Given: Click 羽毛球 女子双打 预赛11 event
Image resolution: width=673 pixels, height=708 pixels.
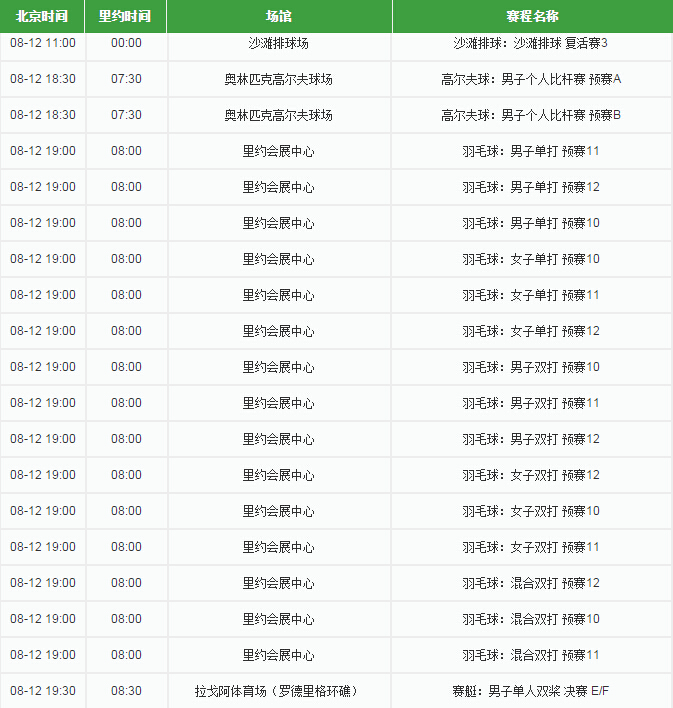Looking at the screenshot, I should 530,547.
